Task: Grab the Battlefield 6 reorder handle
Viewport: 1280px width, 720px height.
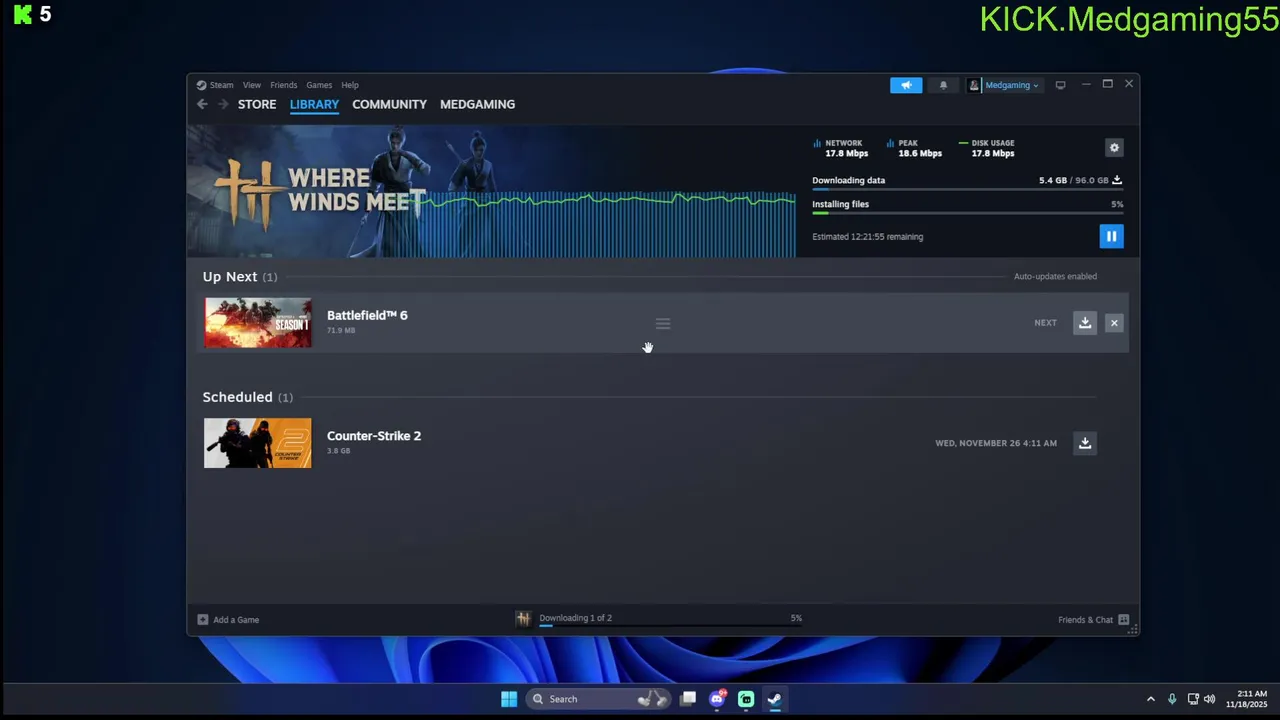Action: (663, 323)
